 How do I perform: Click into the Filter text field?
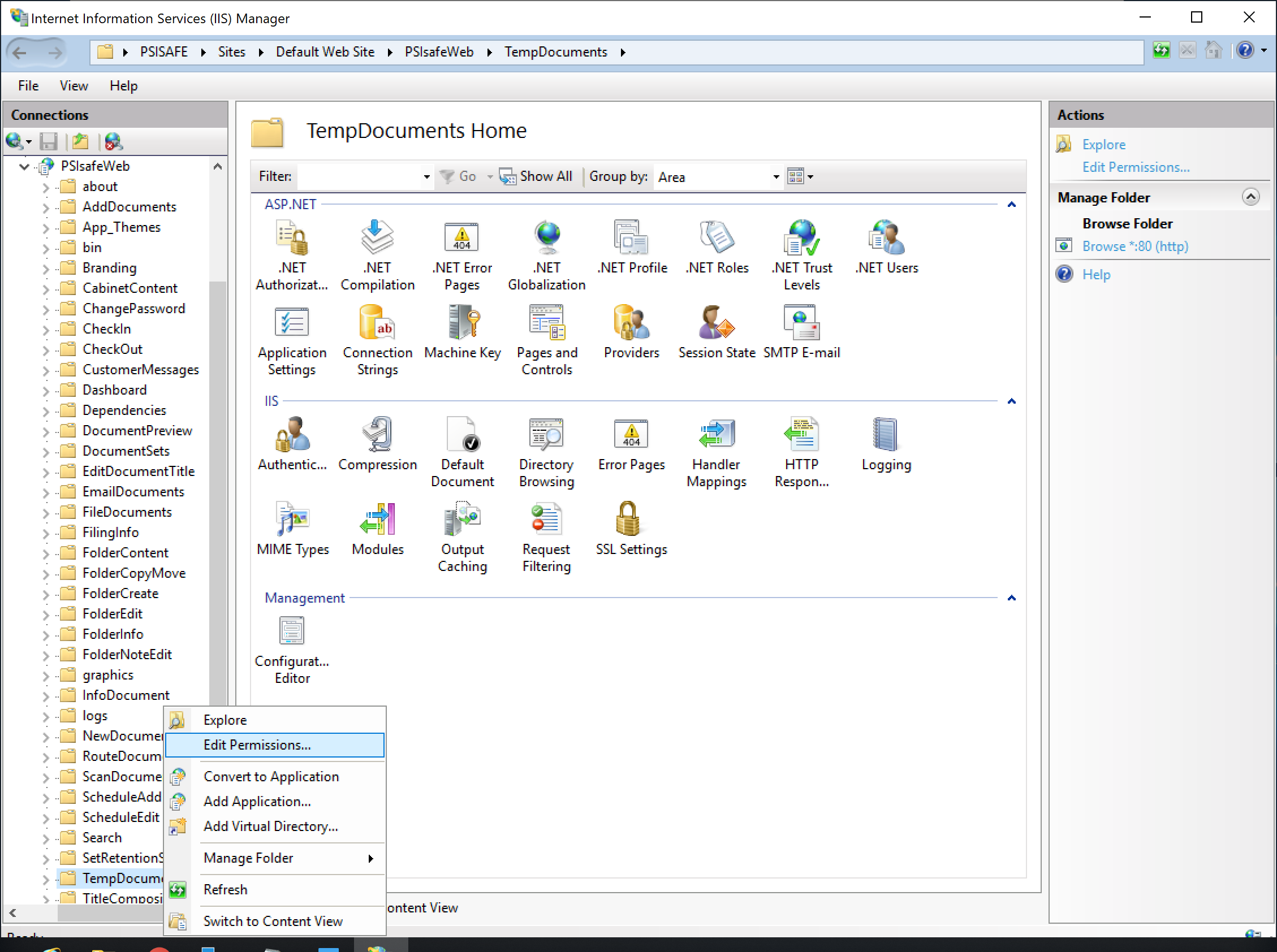[359, 177]
